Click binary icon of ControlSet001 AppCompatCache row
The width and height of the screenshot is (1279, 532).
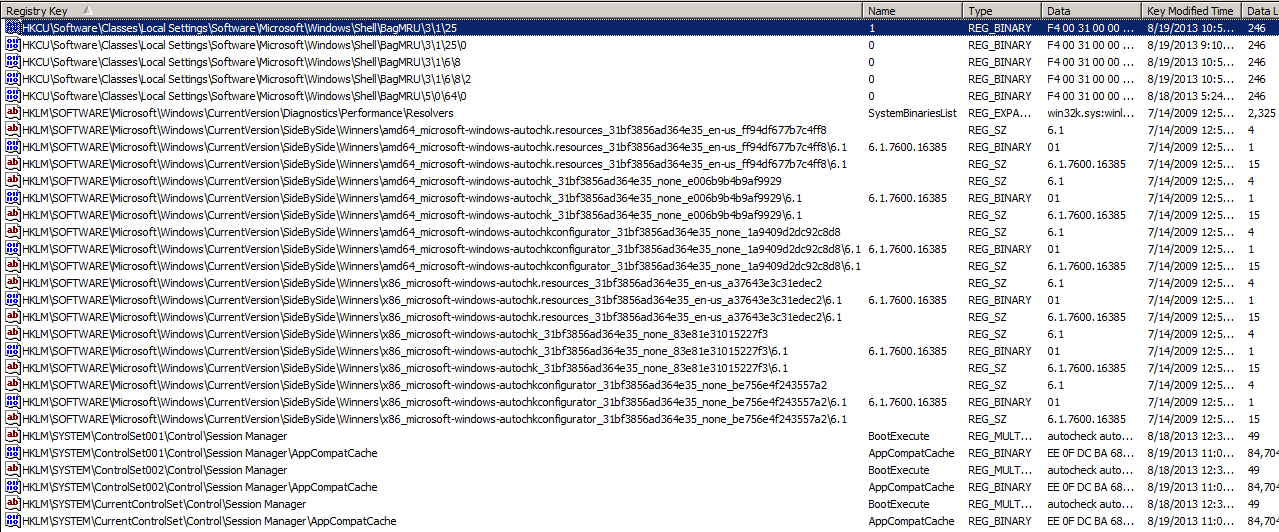tap(13, 453)
